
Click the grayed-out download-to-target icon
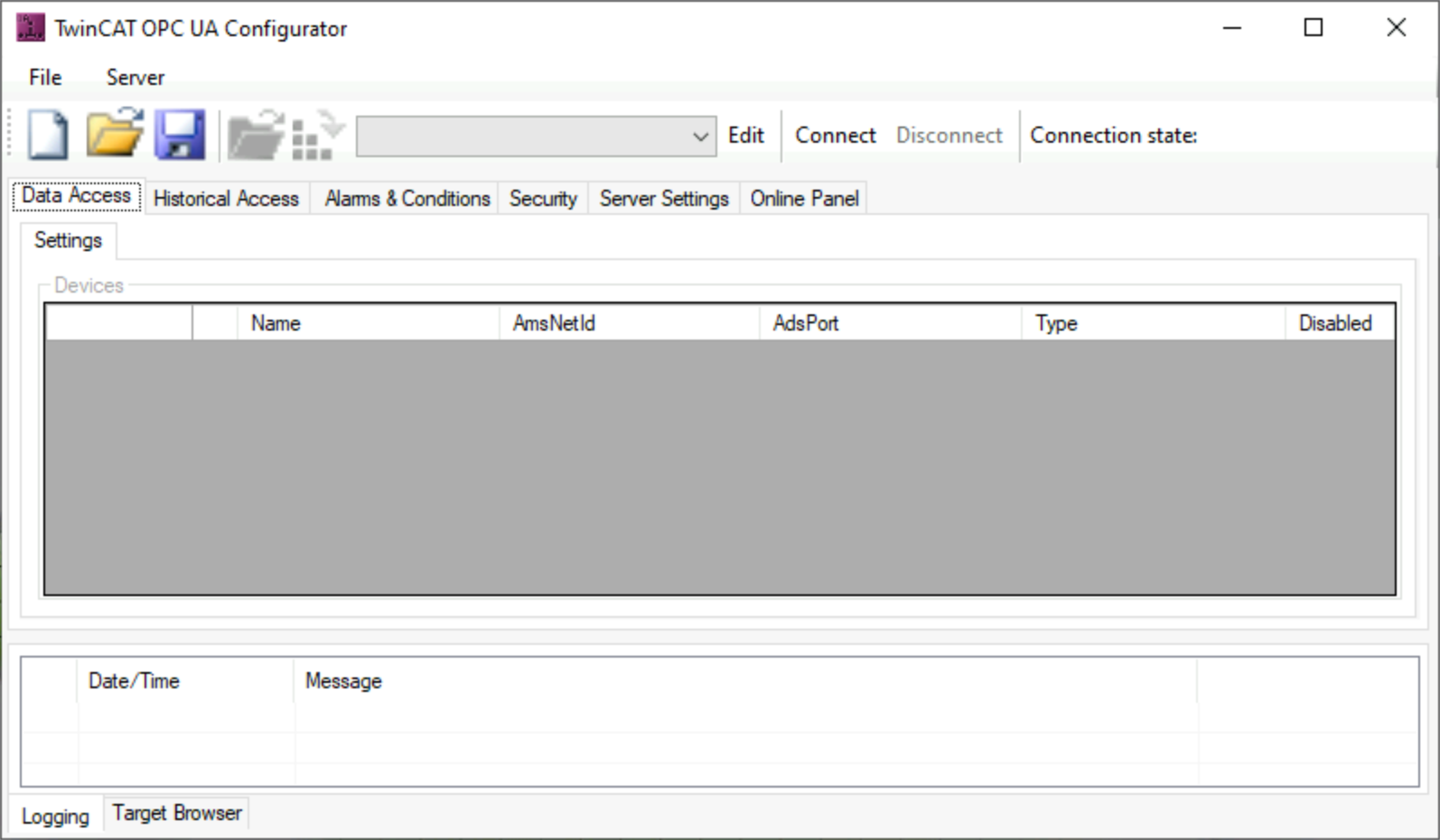(319, 135)
